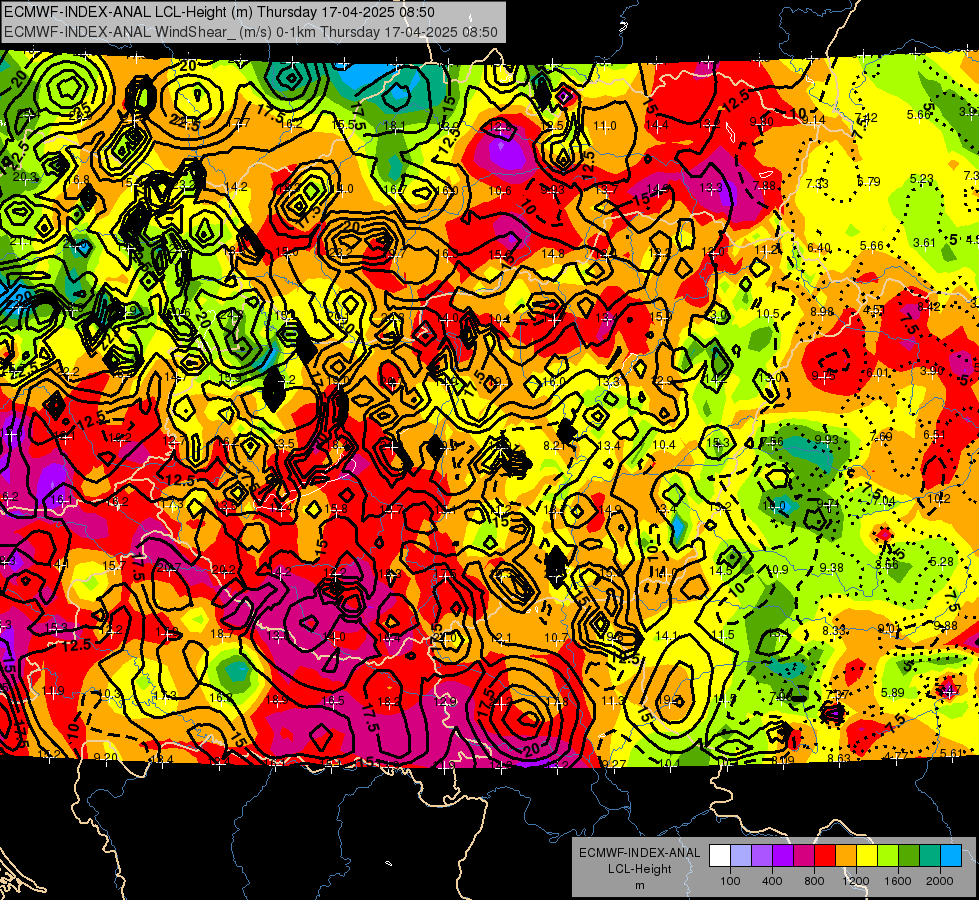
Task: Click the wind shear value 8.63
Action: (x=839, y=758)
